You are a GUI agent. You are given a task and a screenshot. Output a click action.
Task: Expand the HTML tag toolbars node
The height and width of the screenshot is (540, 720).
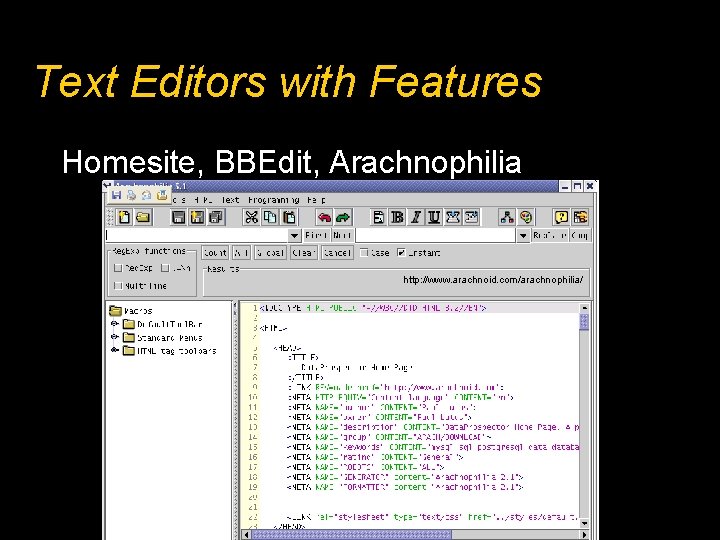tap(115, 350)
